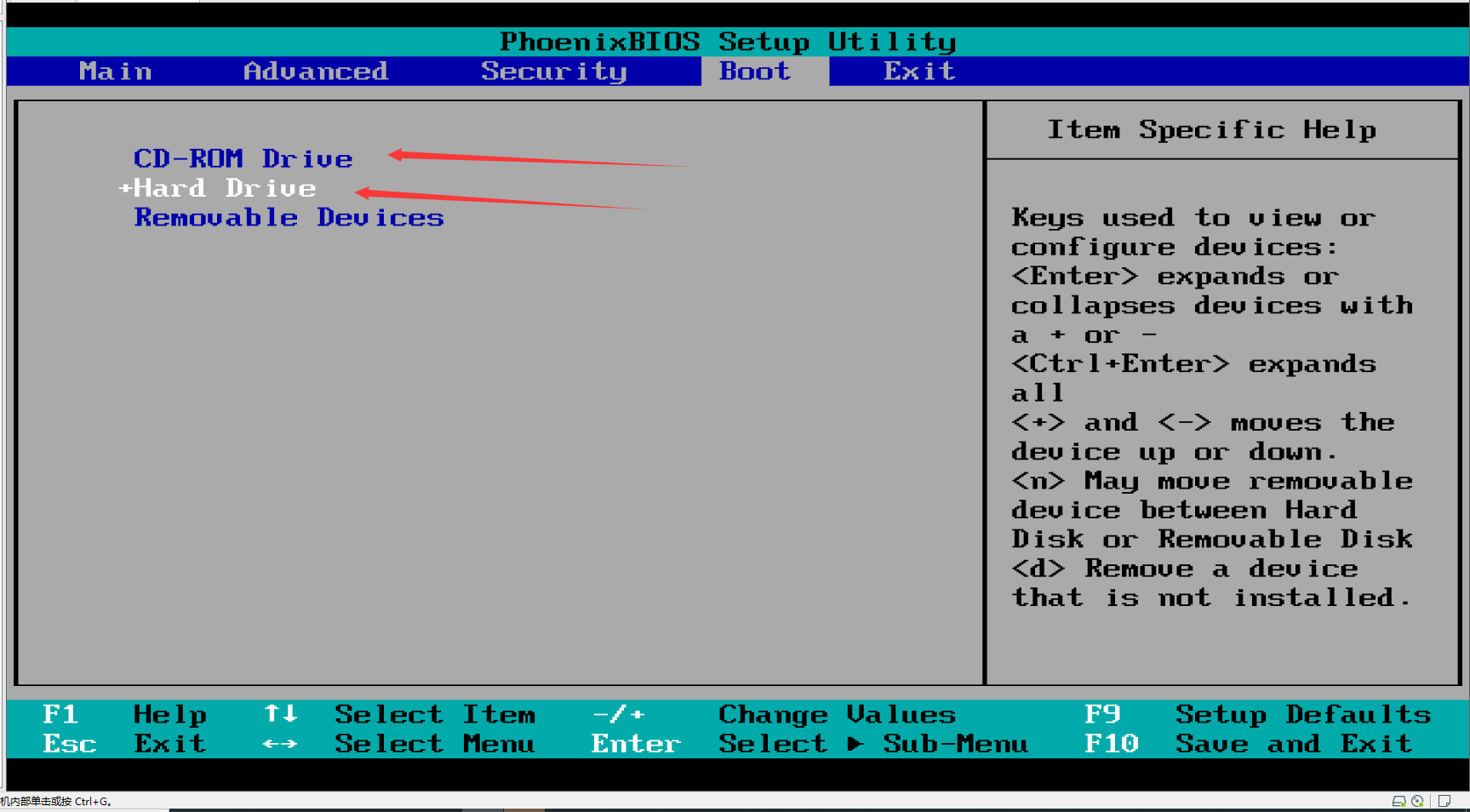Click the Select Menu hint text
This screenshot has width=1470, height=812.
[x=435, y=744]
